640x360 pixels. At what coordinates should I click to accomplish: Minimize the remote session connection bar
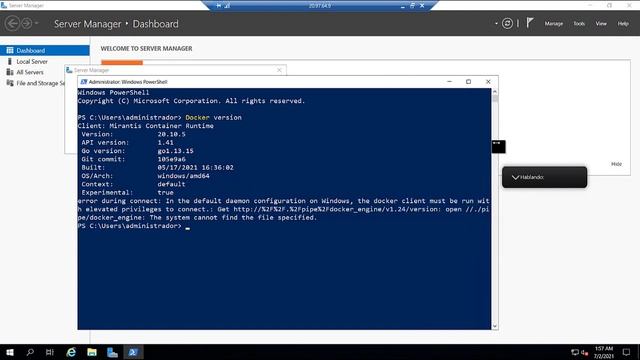click(x=403, y=6)
